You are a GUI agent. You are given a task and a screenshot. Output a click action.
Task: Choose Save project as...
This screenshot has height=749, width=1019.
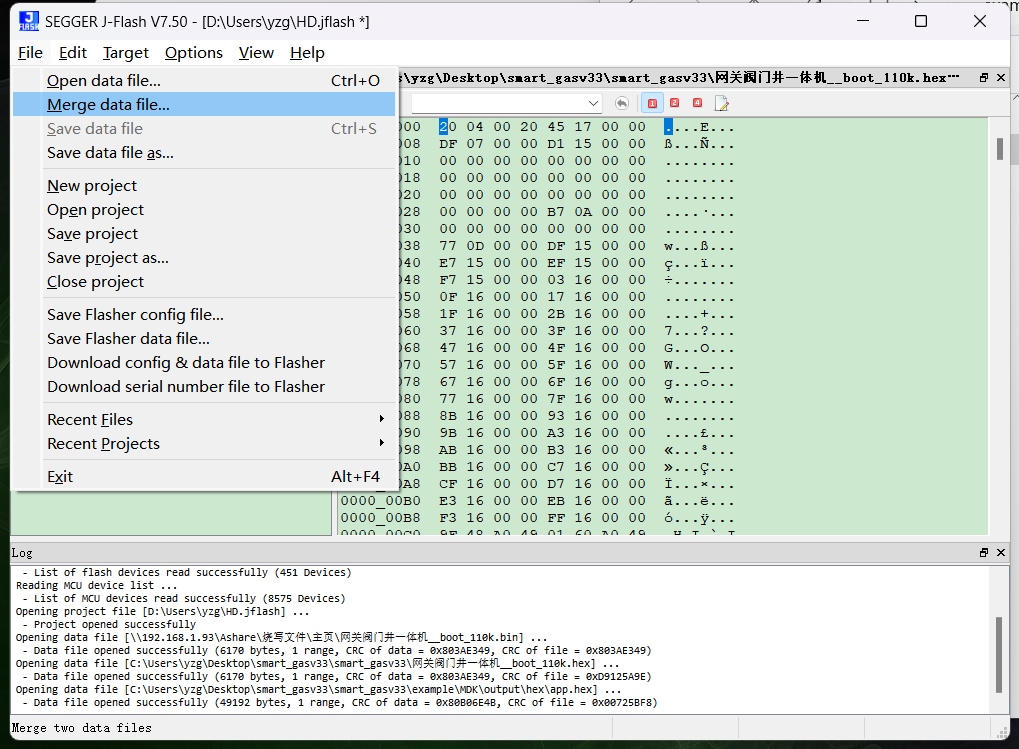[x=204, y=258]
